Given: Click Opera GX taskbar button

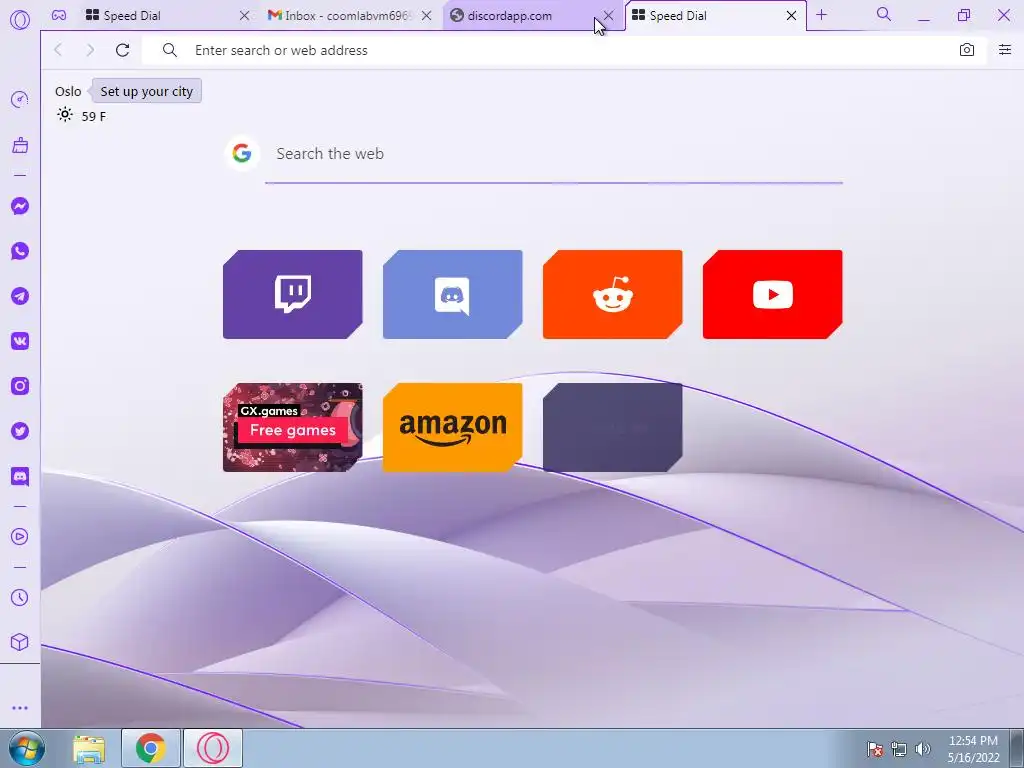Looking at the screenshot, I should 213,748.
